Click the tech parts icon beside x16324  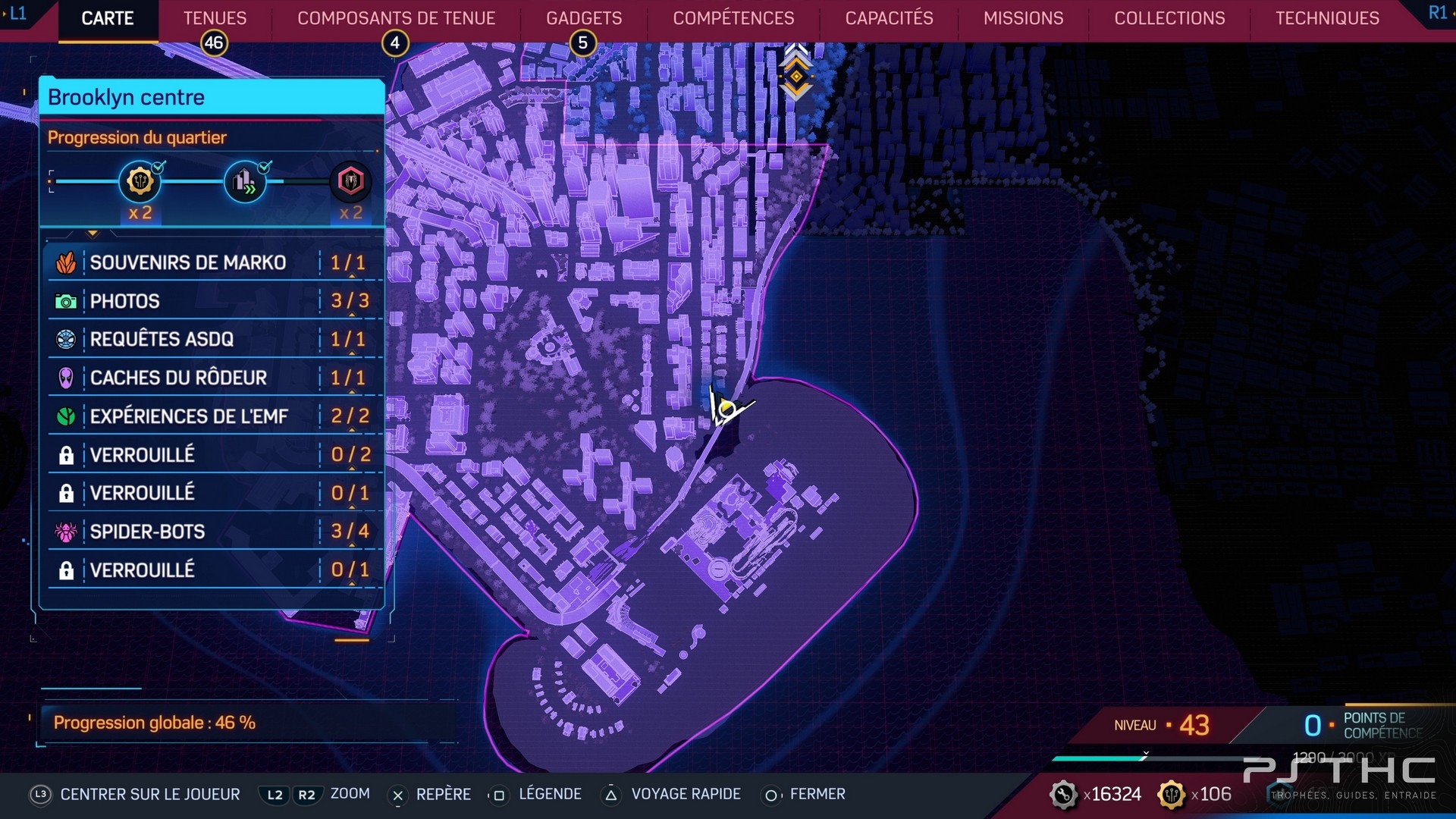click(1063, 795)
